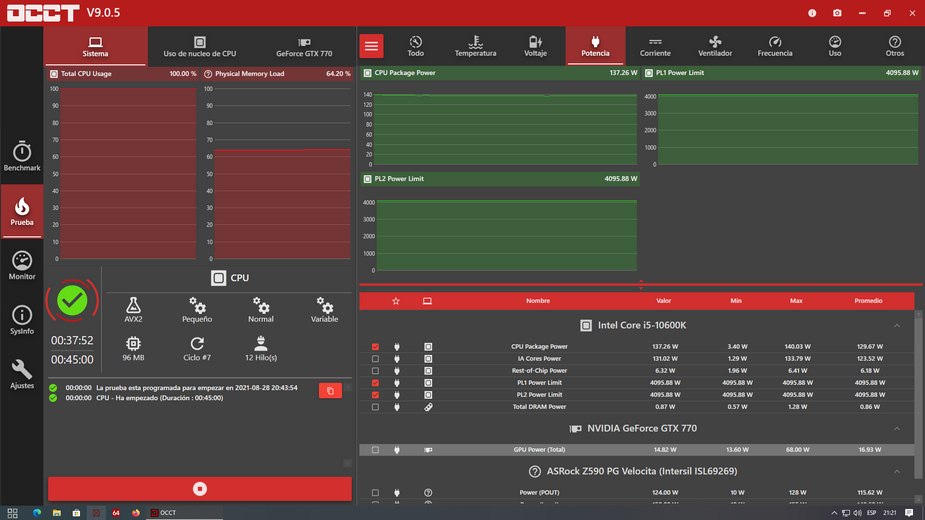Viewport: 925px width, 520px height.
Task: Collapse the NVIDIA GeForce GTX 770 group
Action: [x=897, y=429]
